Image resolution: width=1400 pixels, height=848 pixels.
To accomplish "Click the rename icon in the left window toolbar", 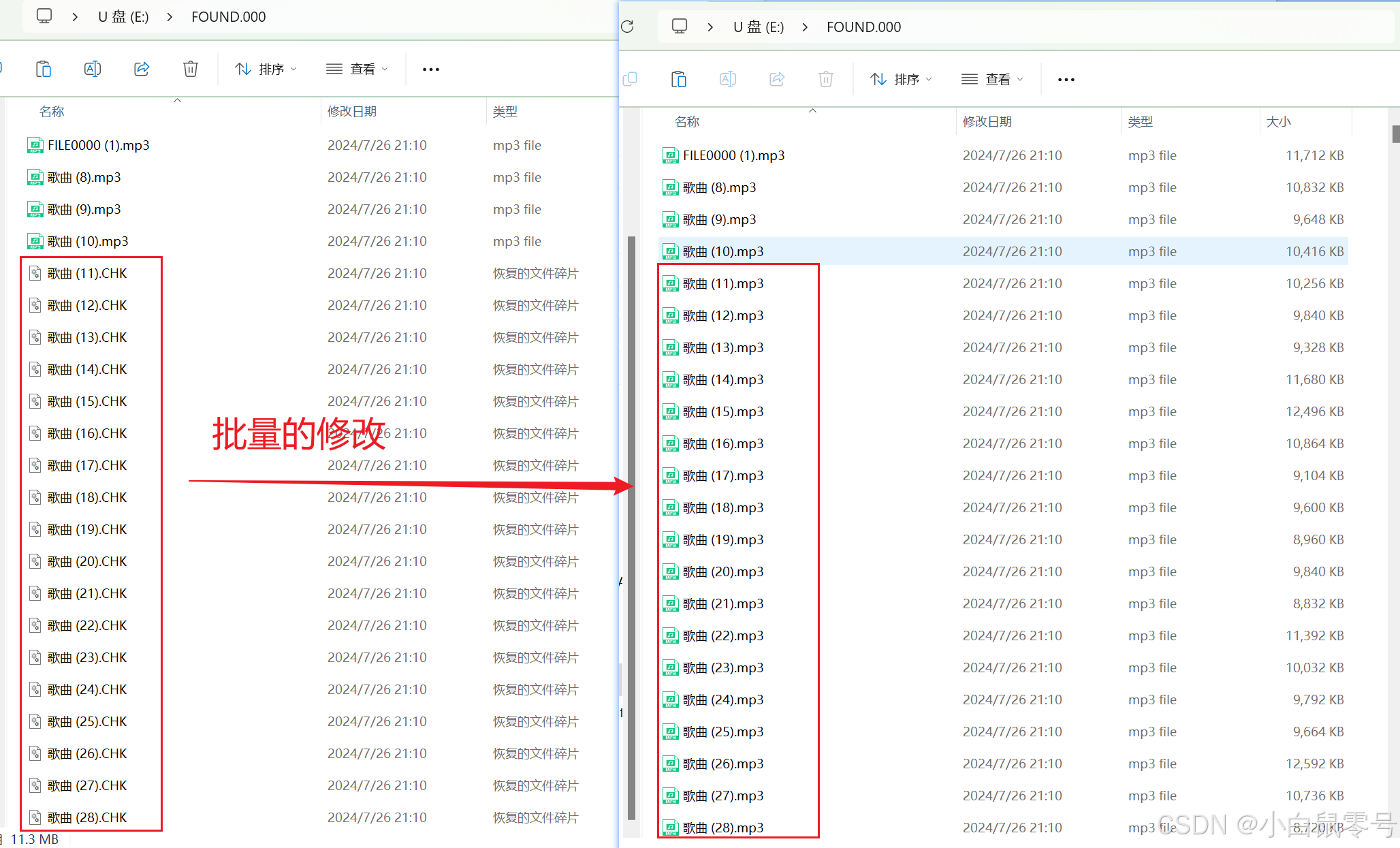I will 93,69.
